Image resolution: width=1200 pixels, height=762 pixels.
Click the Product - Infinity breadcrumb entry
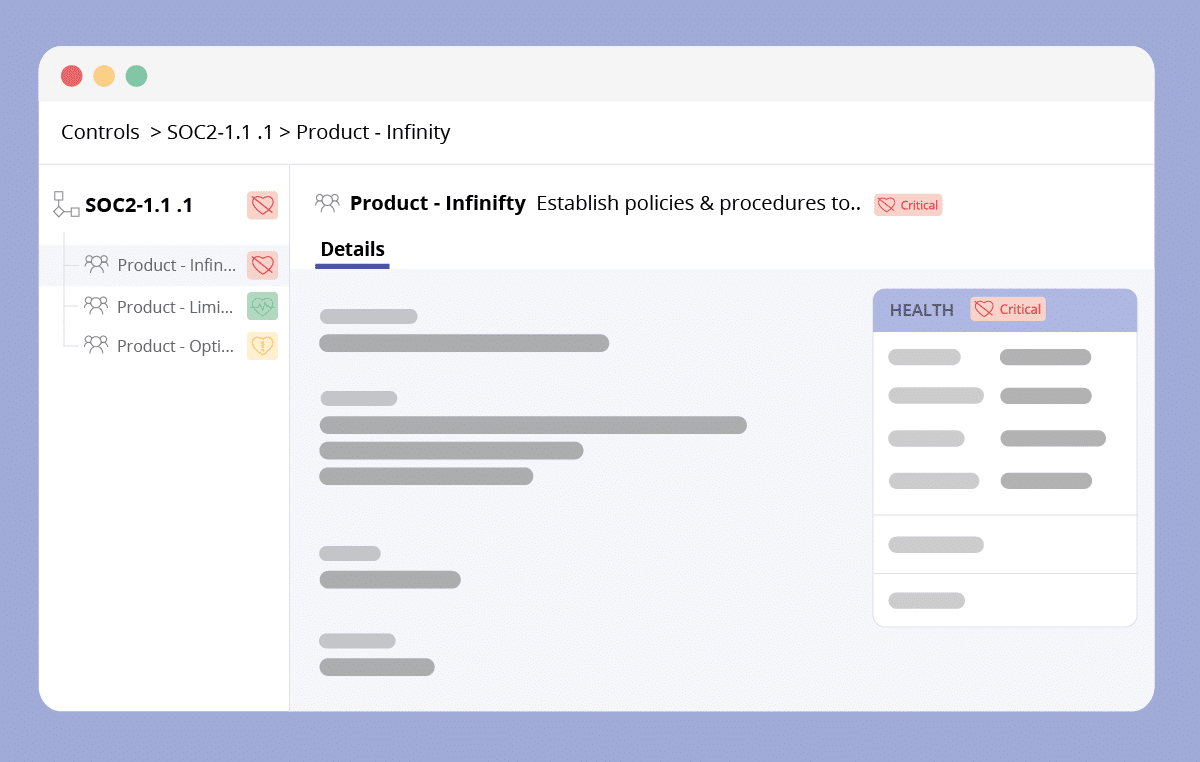click(373, 132)
